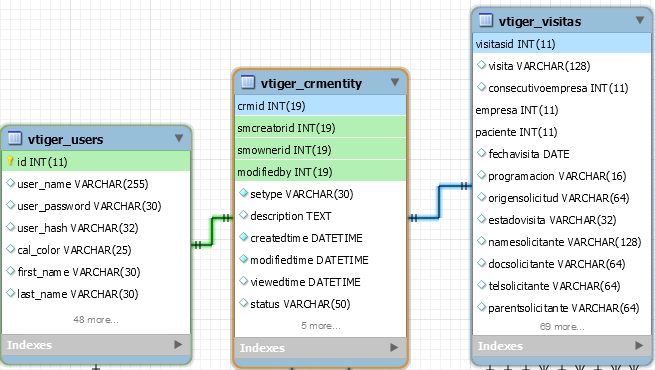Select the green relationship line from vtiger_users
655x370 pixels.
pyautogui.click(x=212, y=231)
